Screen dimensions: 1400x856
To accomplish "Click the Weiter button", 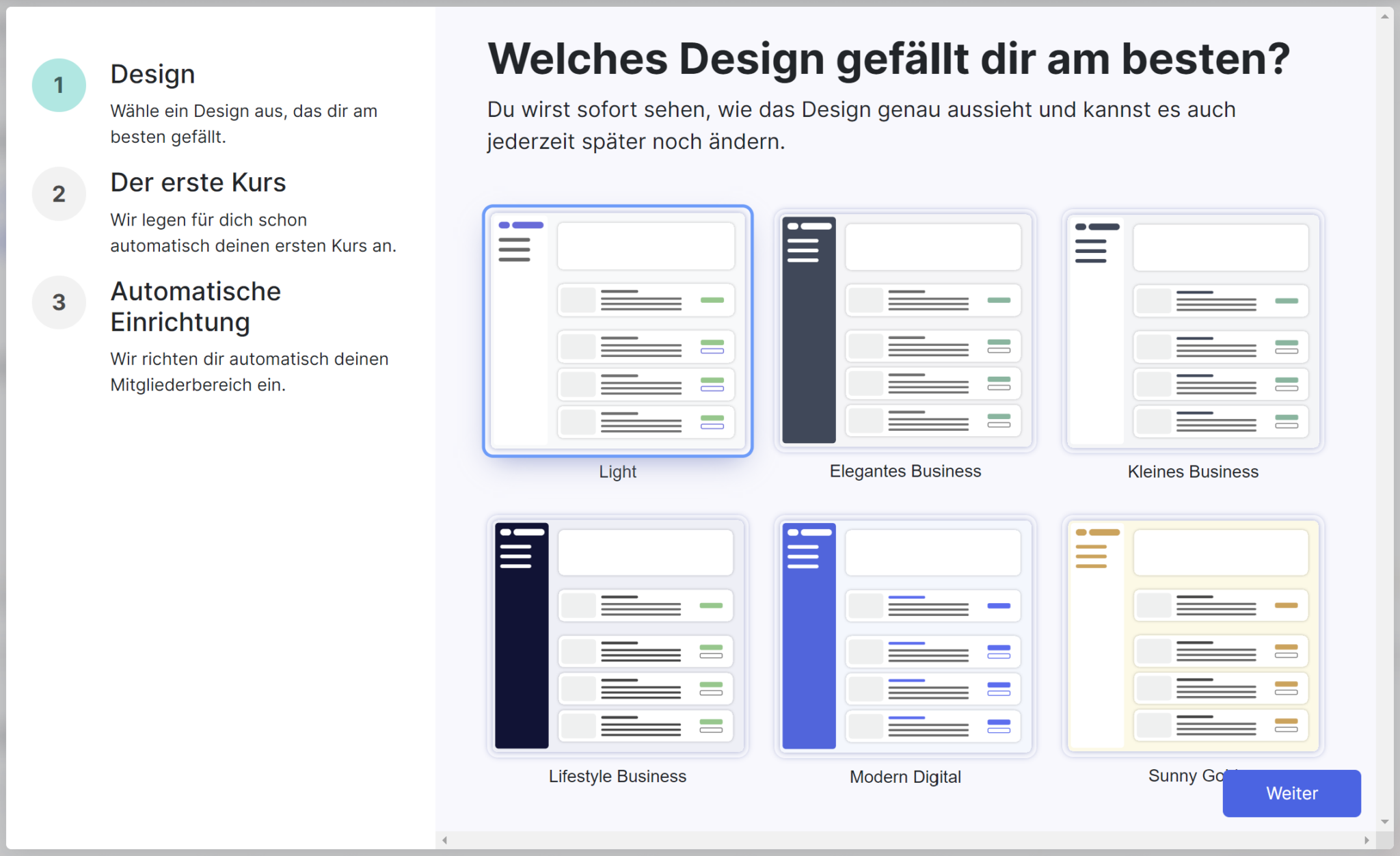I will [1291, 793].
